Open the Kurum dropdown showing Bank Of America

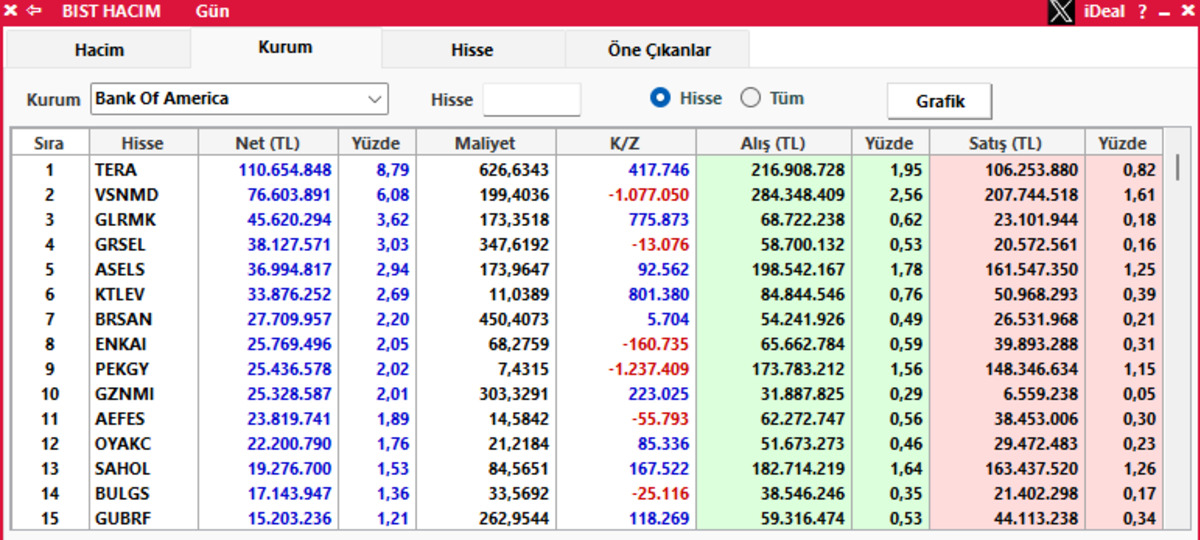coord(239,99)
